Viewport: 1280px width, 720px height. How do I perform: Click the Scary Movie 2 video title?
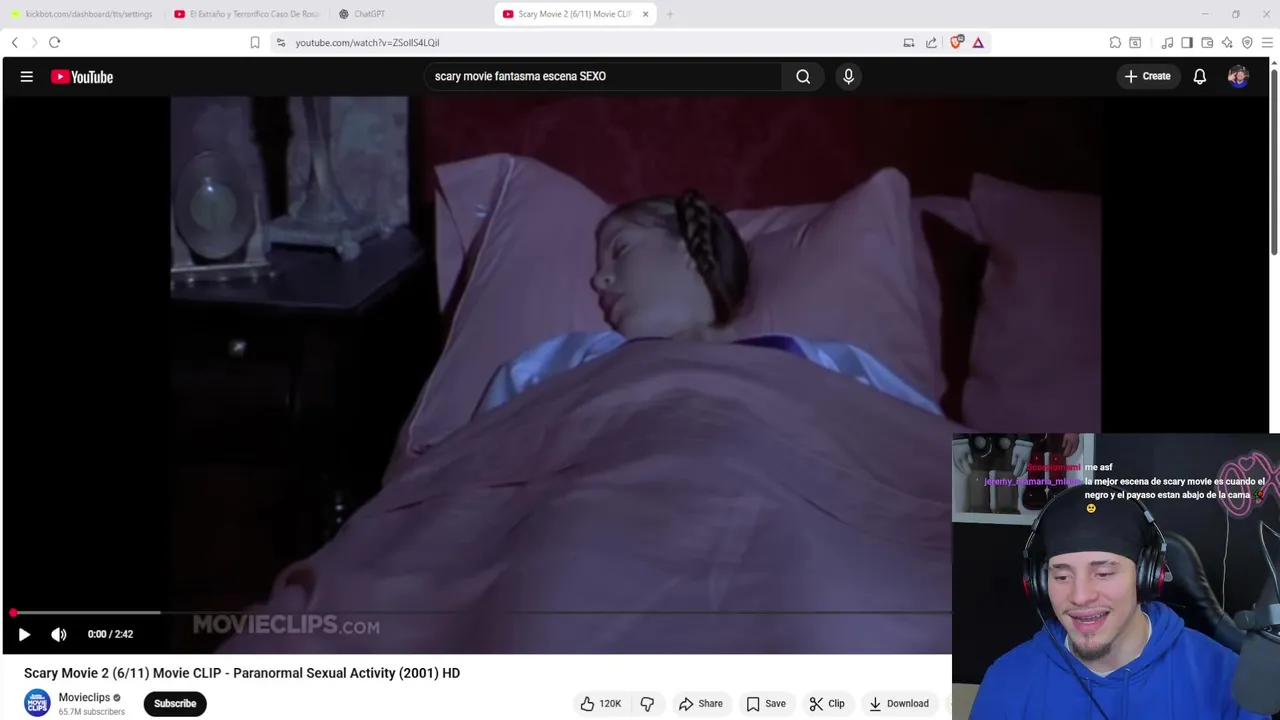(242, 673)
